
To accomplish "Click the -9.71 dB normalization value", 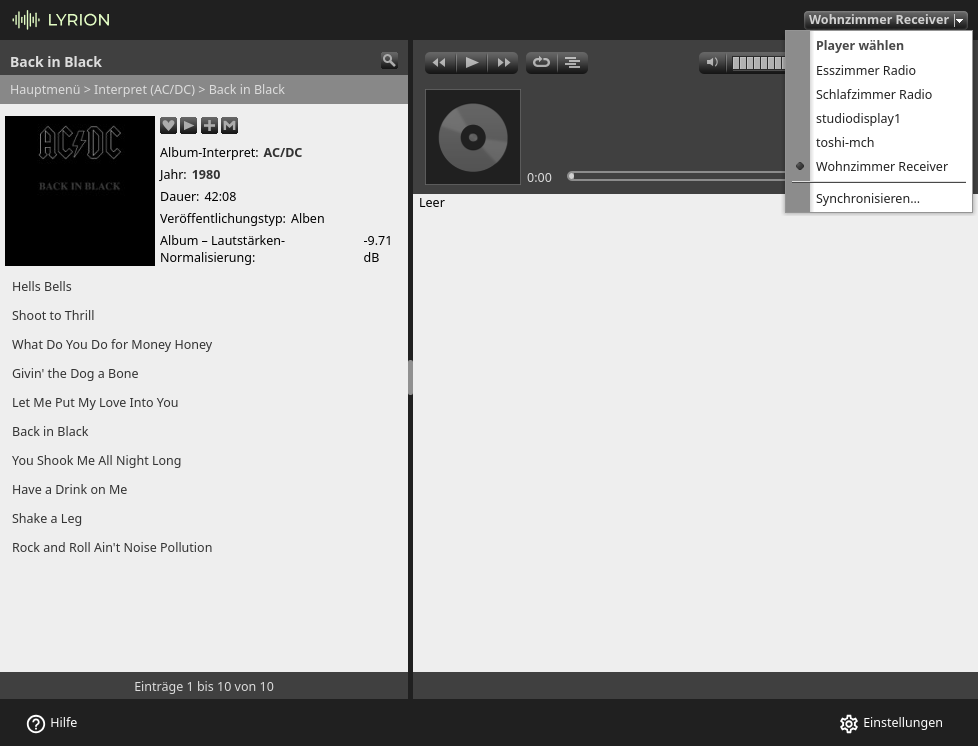I will [377, 249].
